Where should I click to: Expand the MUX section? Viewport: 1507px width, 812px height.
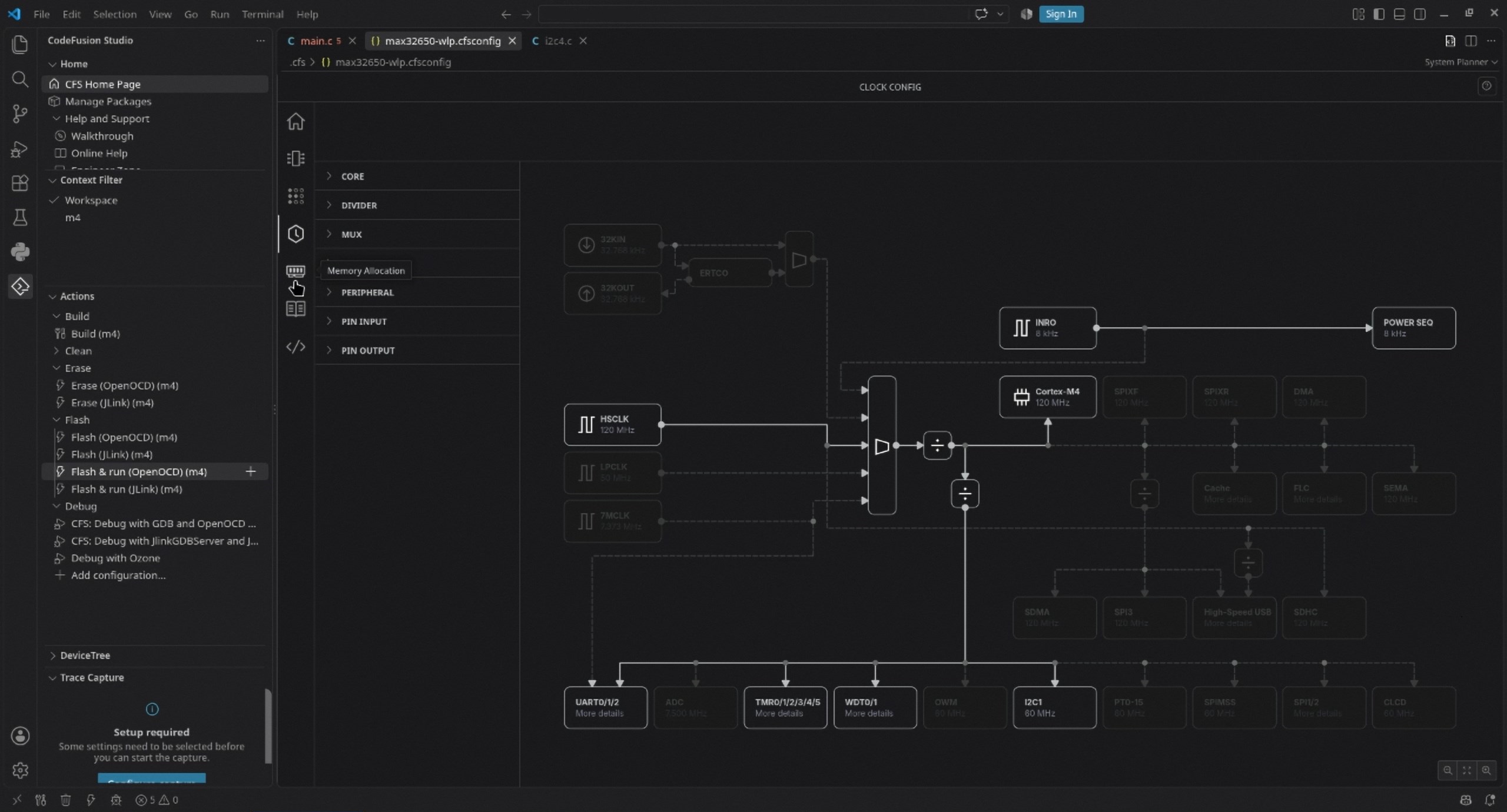pyautogui.click(x=417, y=234)
